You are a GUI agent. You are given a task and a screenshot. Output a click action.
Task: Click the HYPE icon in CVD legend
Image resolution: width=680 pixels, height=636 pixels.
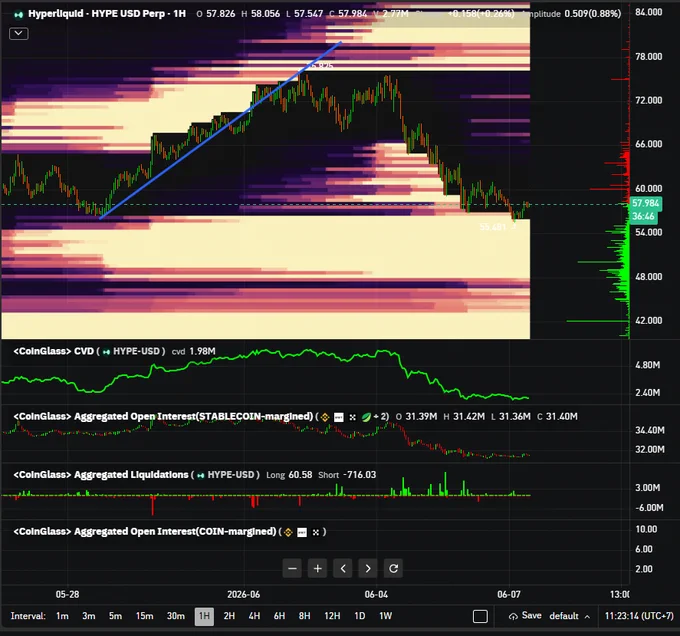point(106,352)
